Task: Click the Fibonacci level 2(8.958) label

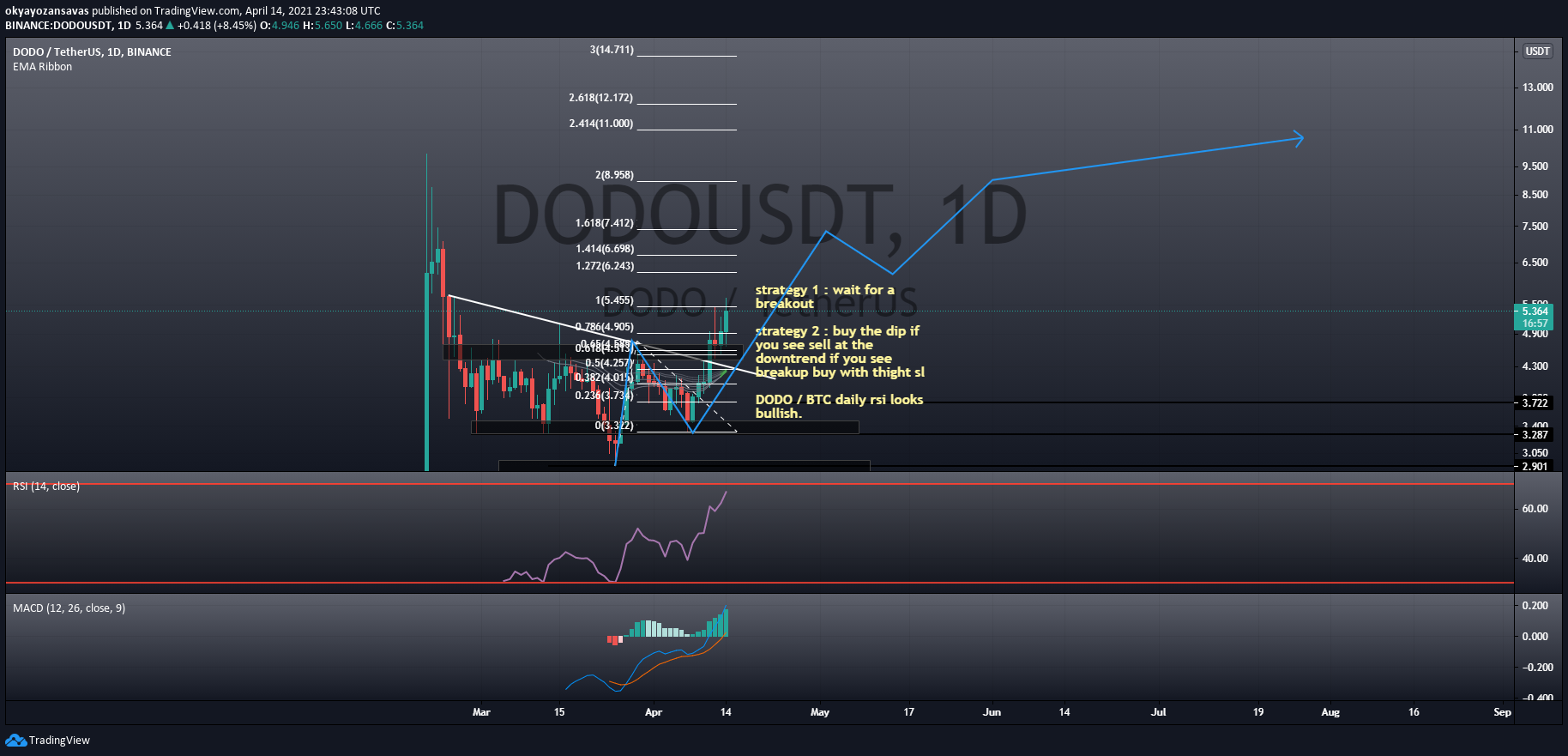Action: click(614, 175)
